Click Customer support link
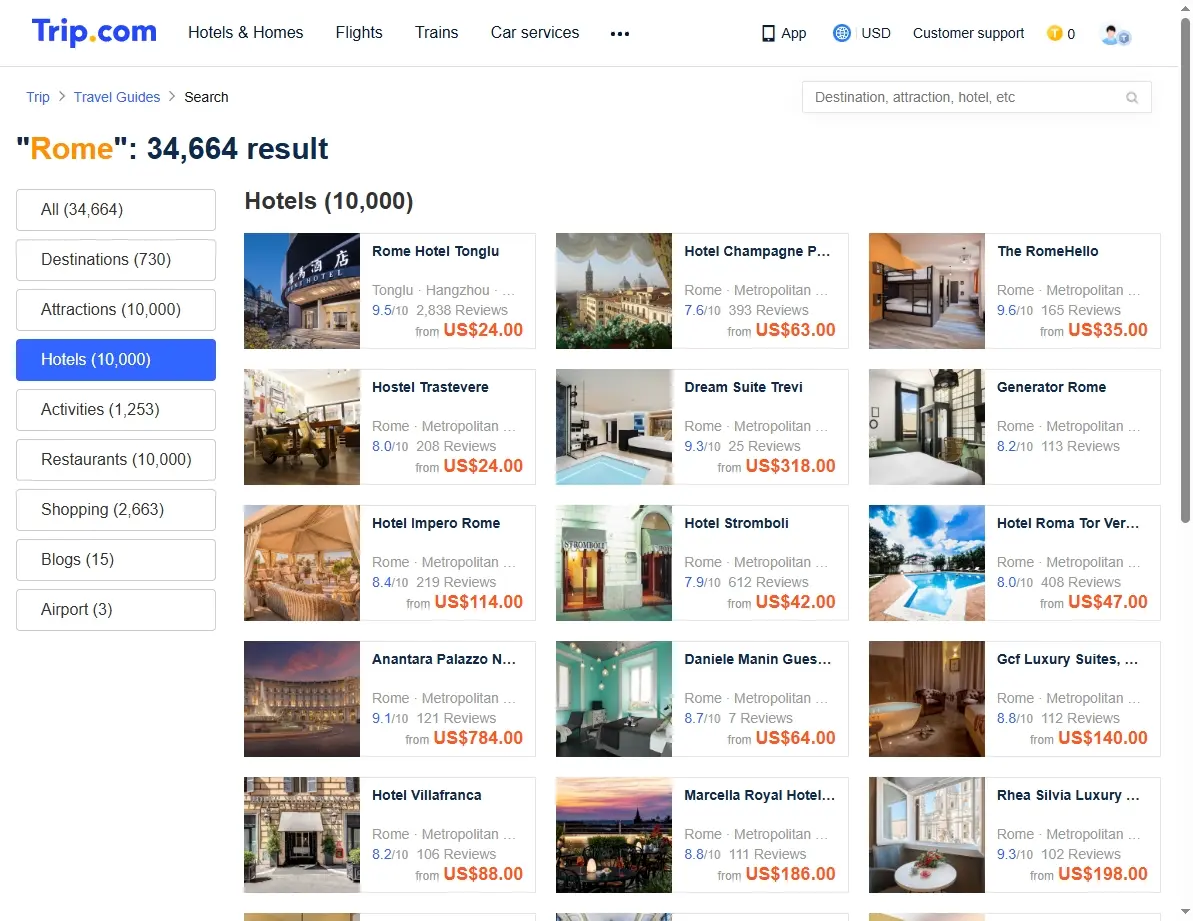The width and height of the screenshot is (1193, 921). 969,33
